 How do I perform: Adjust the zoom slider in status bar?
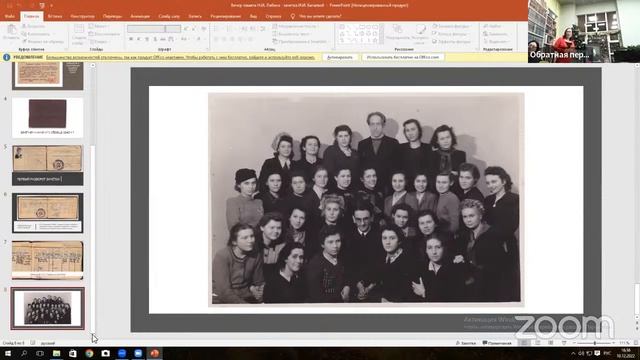coord(594,343)
